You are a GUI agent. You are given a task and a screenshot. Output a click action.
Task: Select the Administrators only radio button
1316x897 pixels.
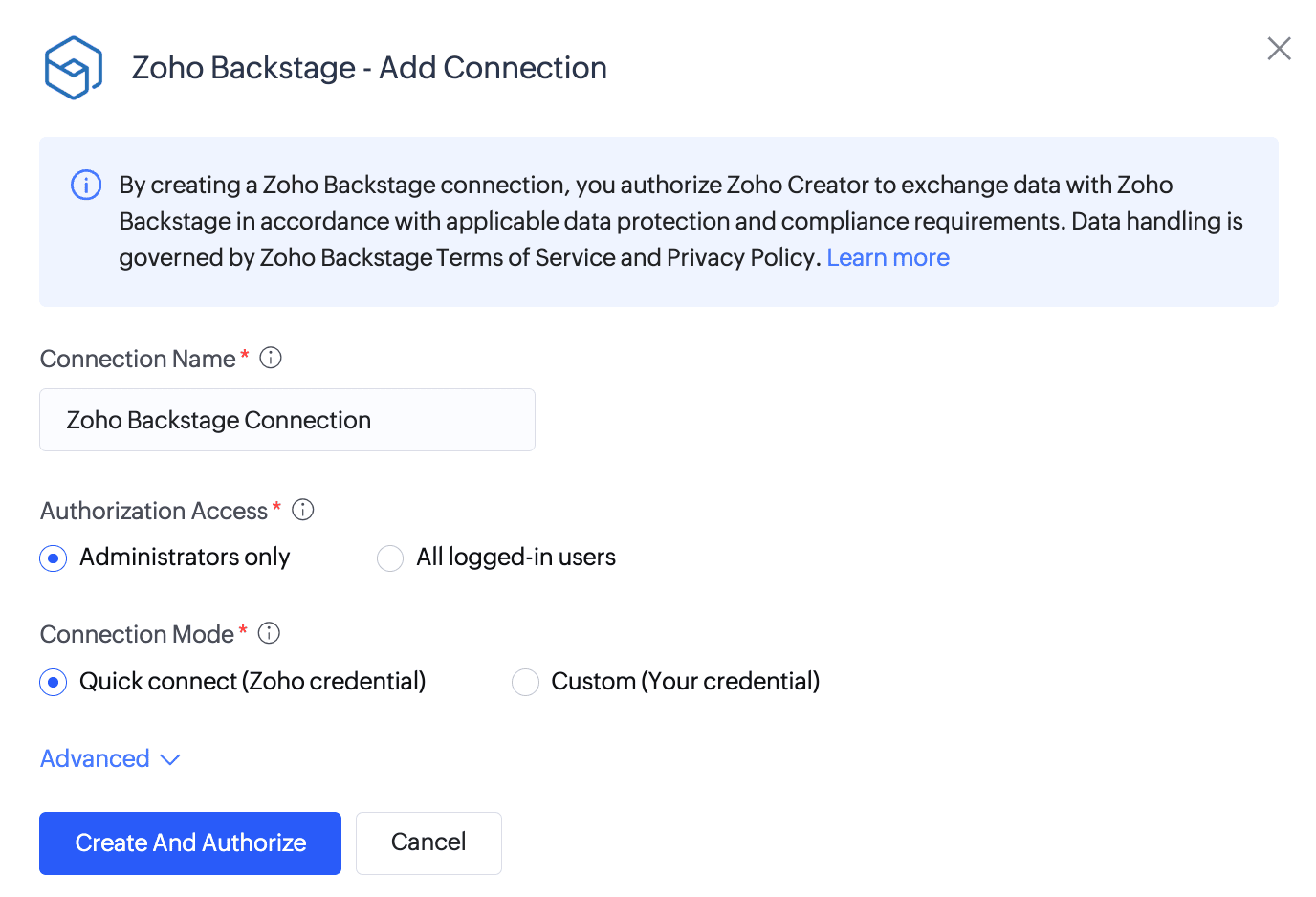pyautogui.click(x=54, y=558)
